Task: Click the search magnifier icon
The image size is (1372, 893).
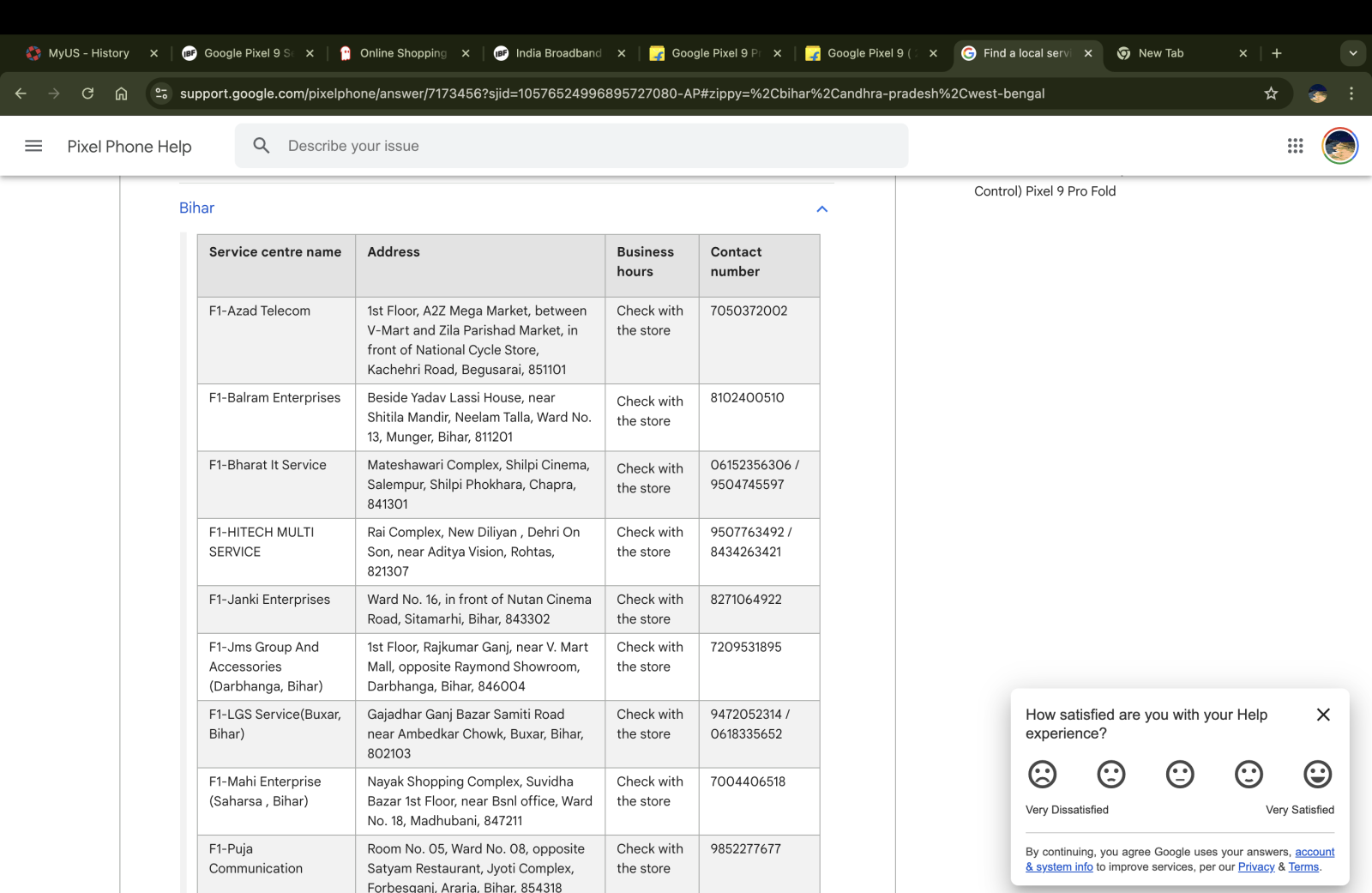Action: (x=262, y=146)
